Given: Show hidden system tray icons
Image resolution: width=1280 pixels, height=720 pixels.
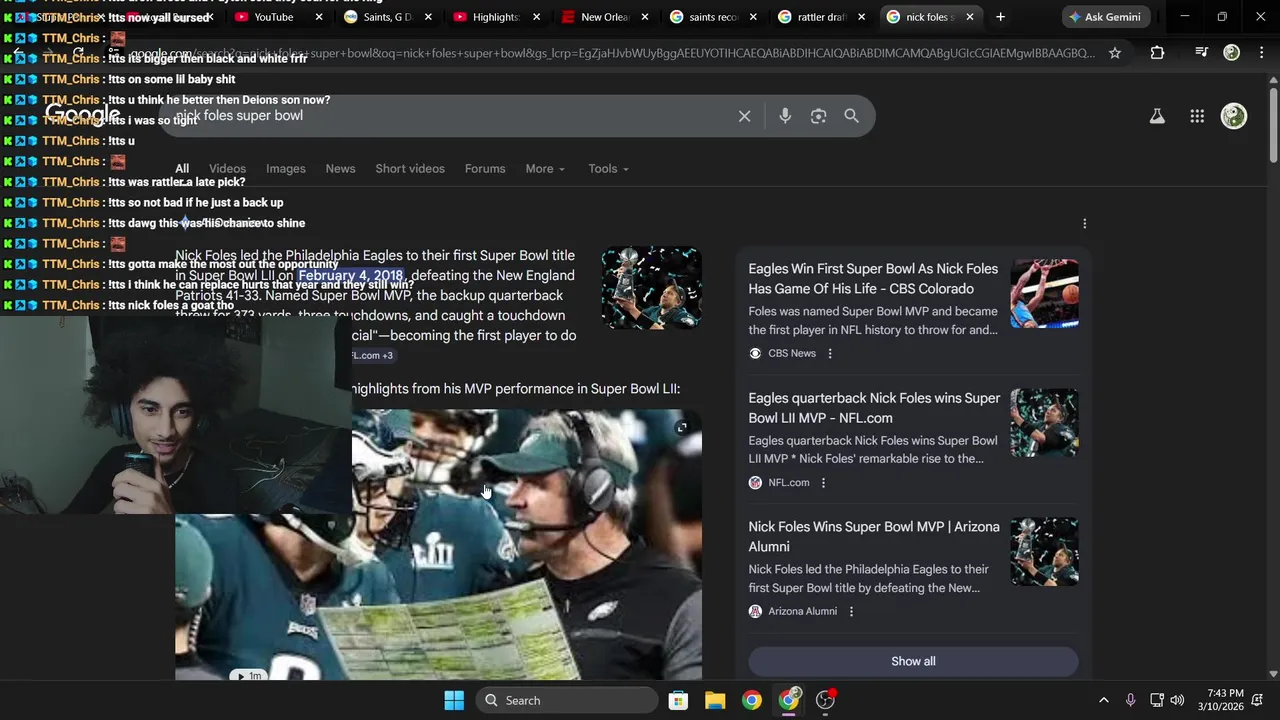Looking at the screenshot, I should tap(1103, 700).
